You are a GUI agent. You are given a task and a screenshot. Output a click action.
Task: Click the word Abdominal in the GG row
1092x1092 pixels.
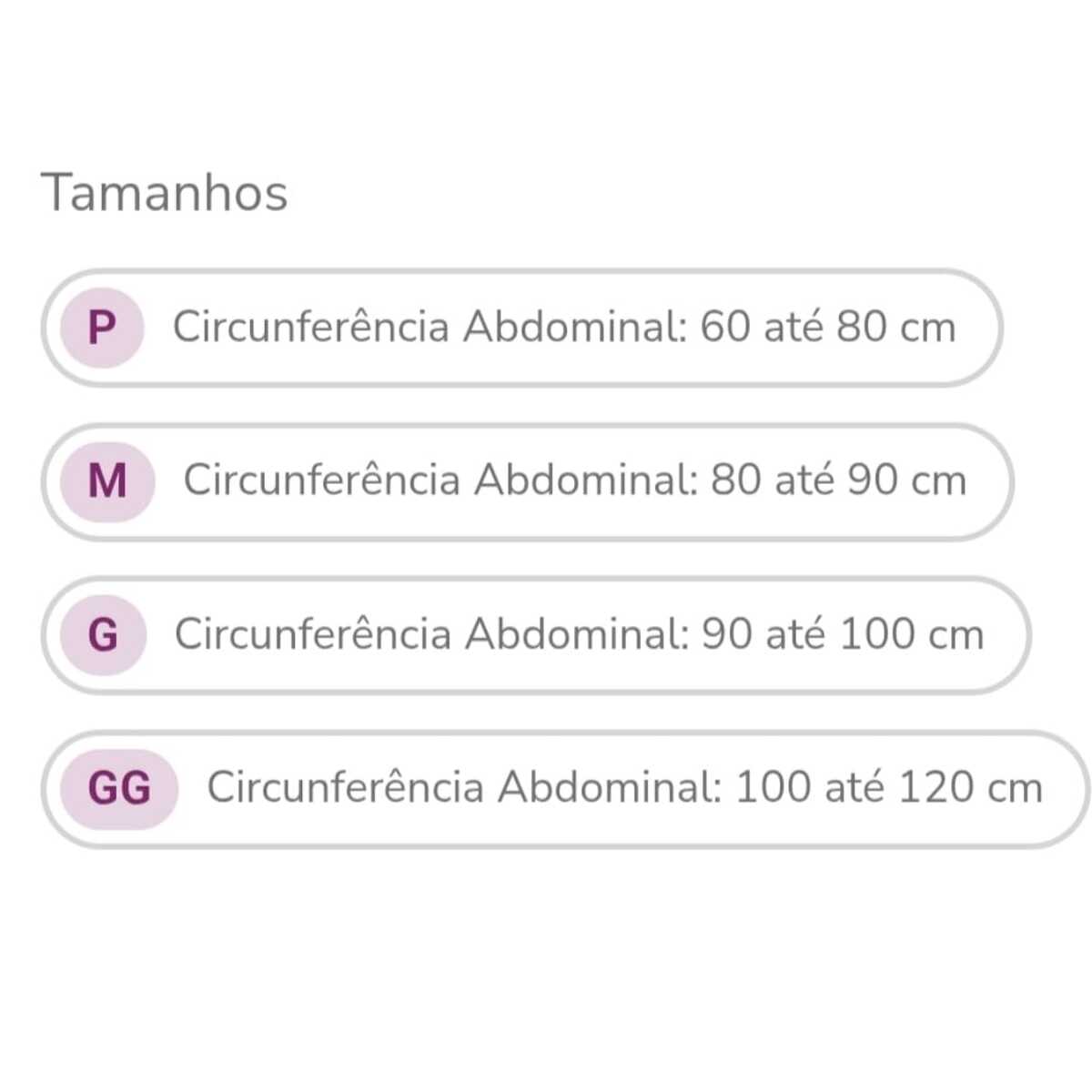click(x=609, y=788)
